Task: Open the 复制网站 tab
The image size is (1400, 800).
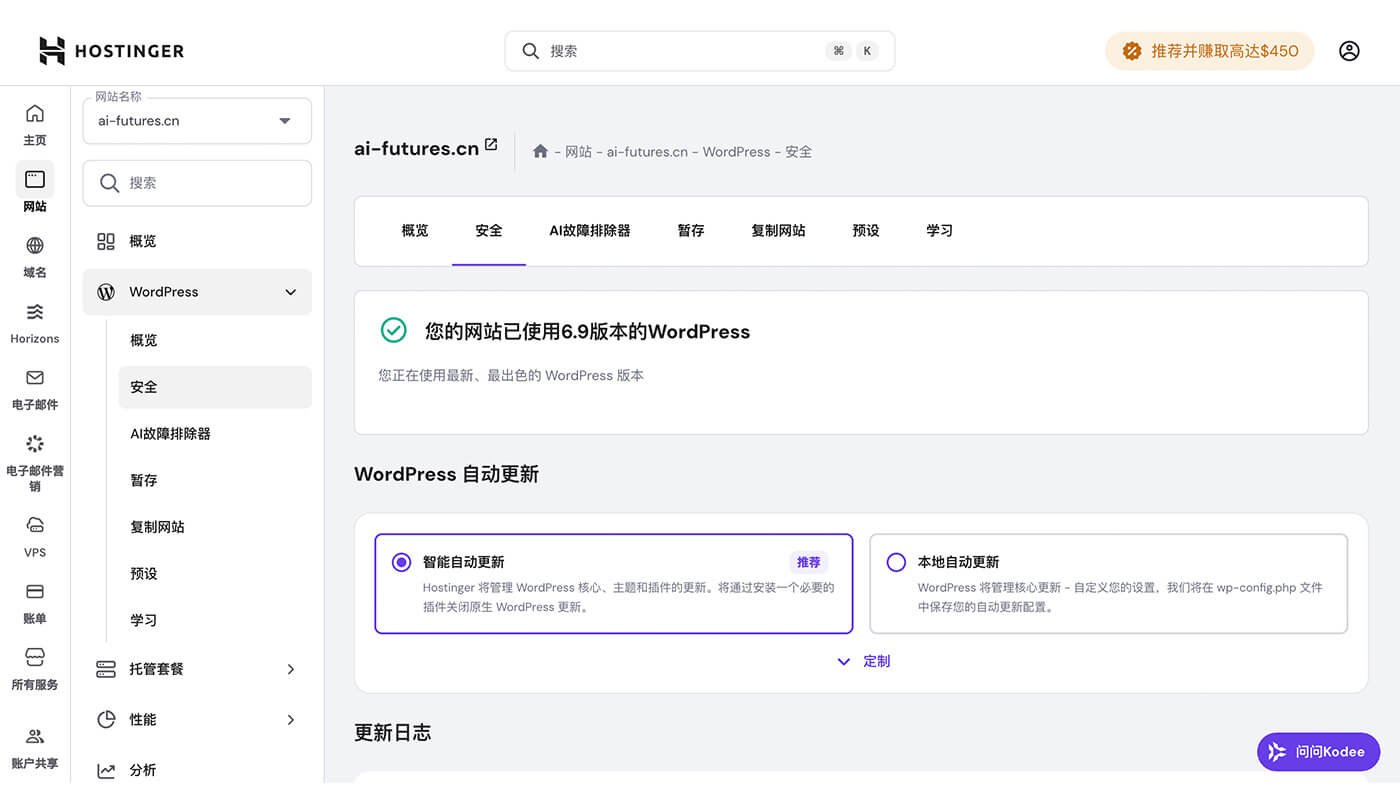Action: click(778, 230)
